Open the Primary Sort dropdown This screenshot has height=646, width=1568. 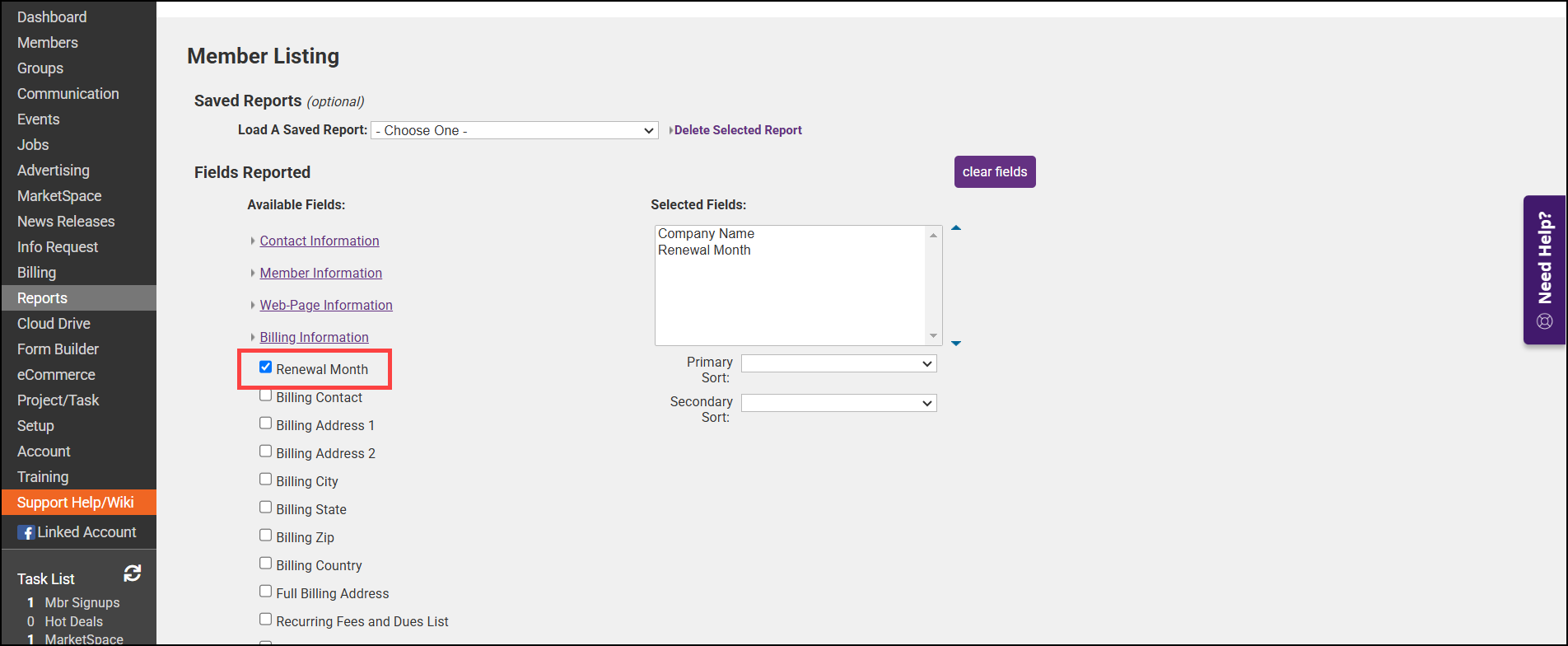coord(838,363)
